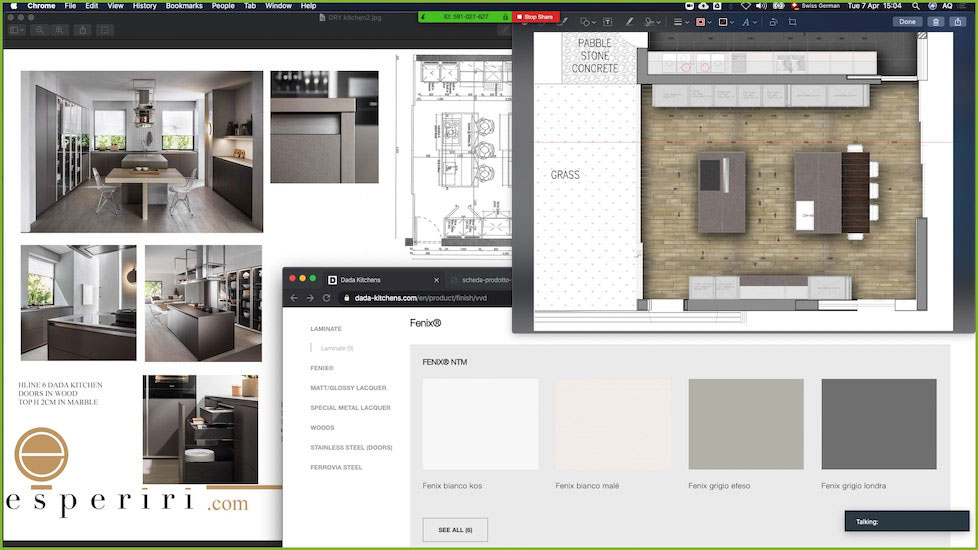This screenshot has width=978, height=550.
Task: Click the trash icon beside Done
Action: [x=936, y=21]
